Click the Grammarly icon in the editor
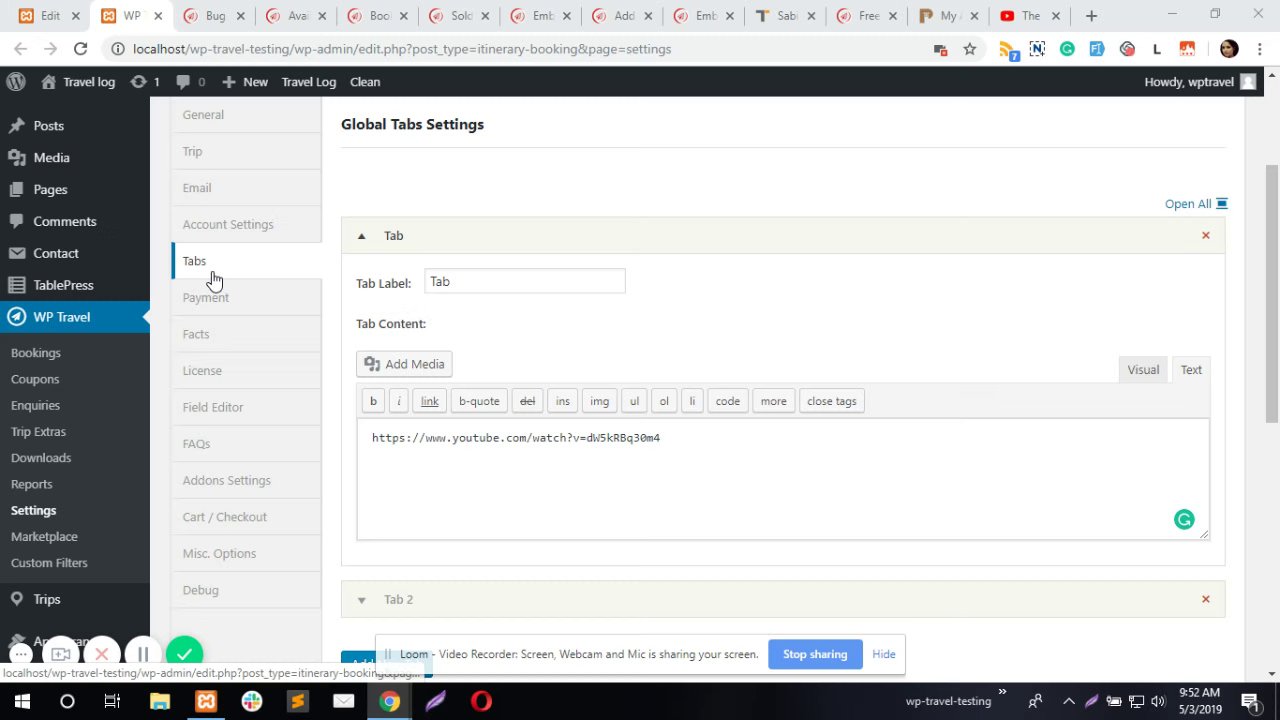This screenshot has height=720, width=1280. click(1184, 519)
